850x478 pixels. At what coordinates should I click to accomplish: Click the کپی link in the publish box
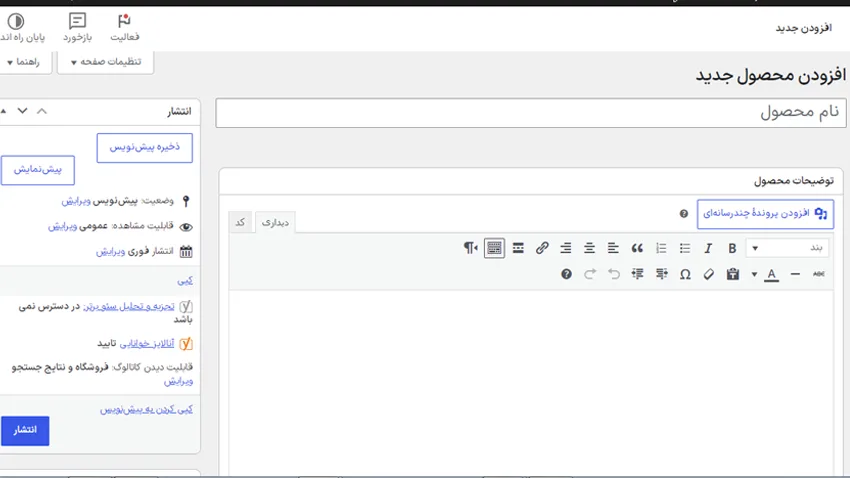(185, 280)
